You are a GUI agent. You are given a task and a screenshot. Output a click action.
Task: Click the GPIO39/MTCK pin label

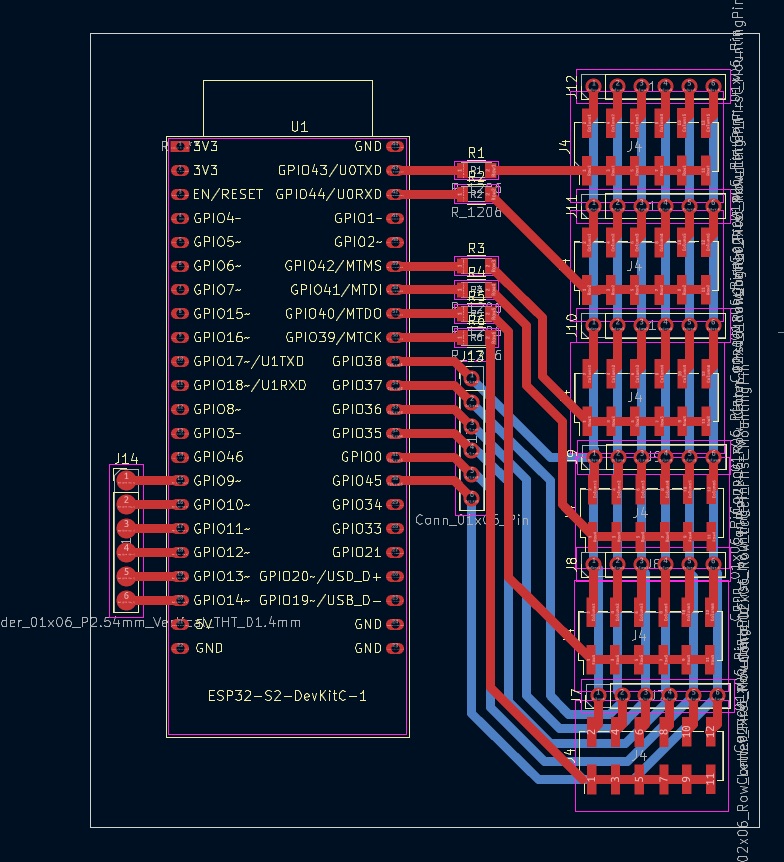click(x=333, y=338)
